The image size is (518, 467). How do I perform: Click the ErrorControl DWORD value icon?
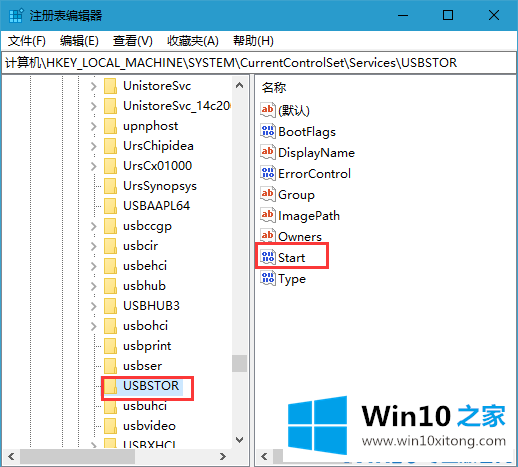[268, 173]
